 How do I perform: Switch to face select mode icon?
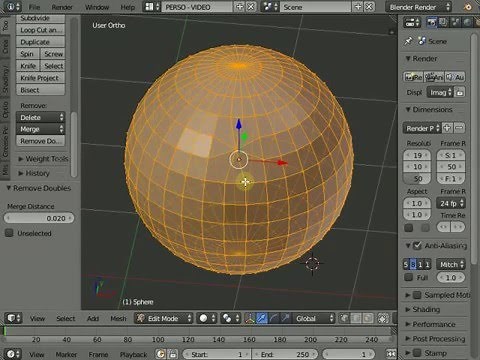[x=368, y=318]
